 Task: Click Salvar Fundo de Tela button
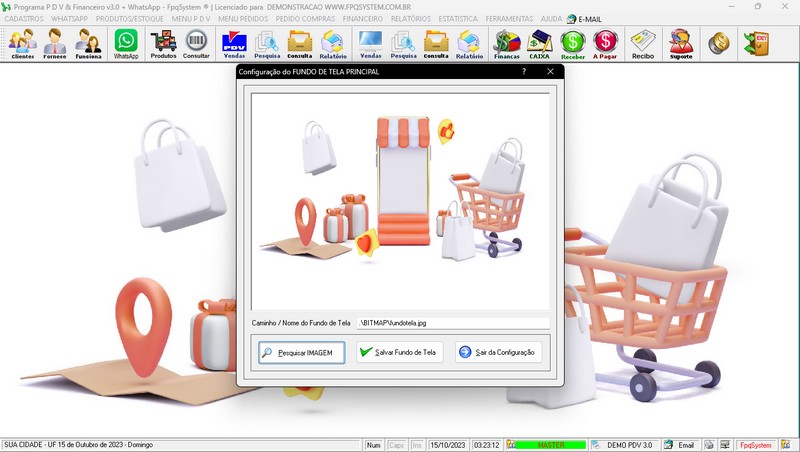[399, 352]
